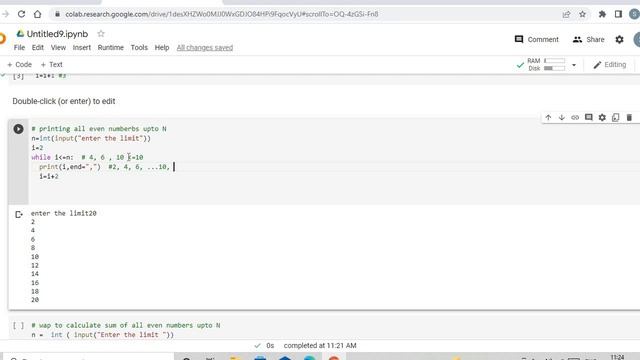The height and width of the screenshot is (360, 640).
Task: Click the taskbar clock showing 11:24
Action: coord(618,357)
